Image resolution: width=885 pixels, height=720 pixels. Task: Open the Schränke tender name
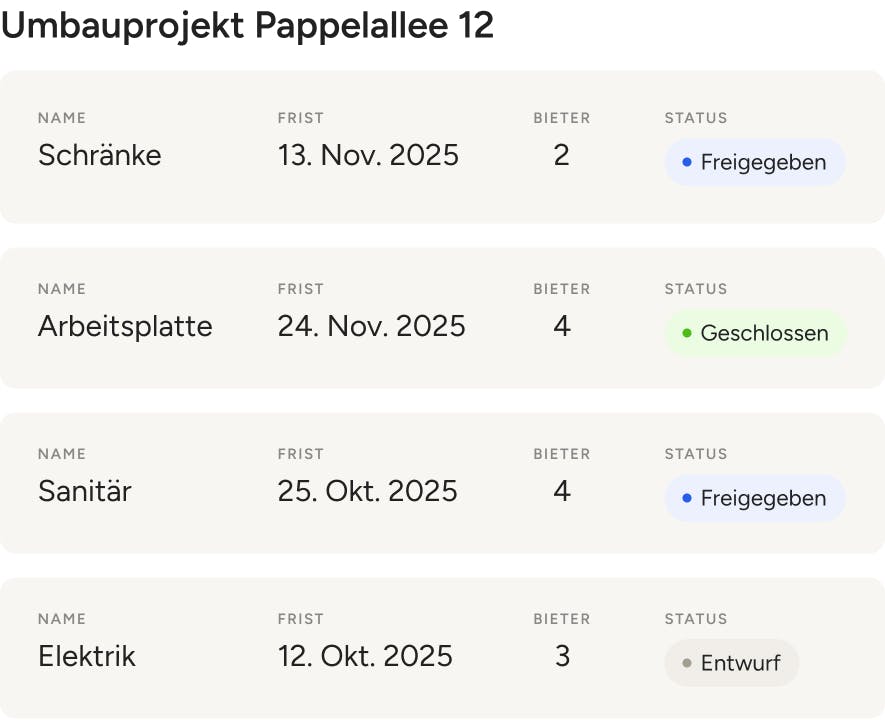tap(100, 155)
